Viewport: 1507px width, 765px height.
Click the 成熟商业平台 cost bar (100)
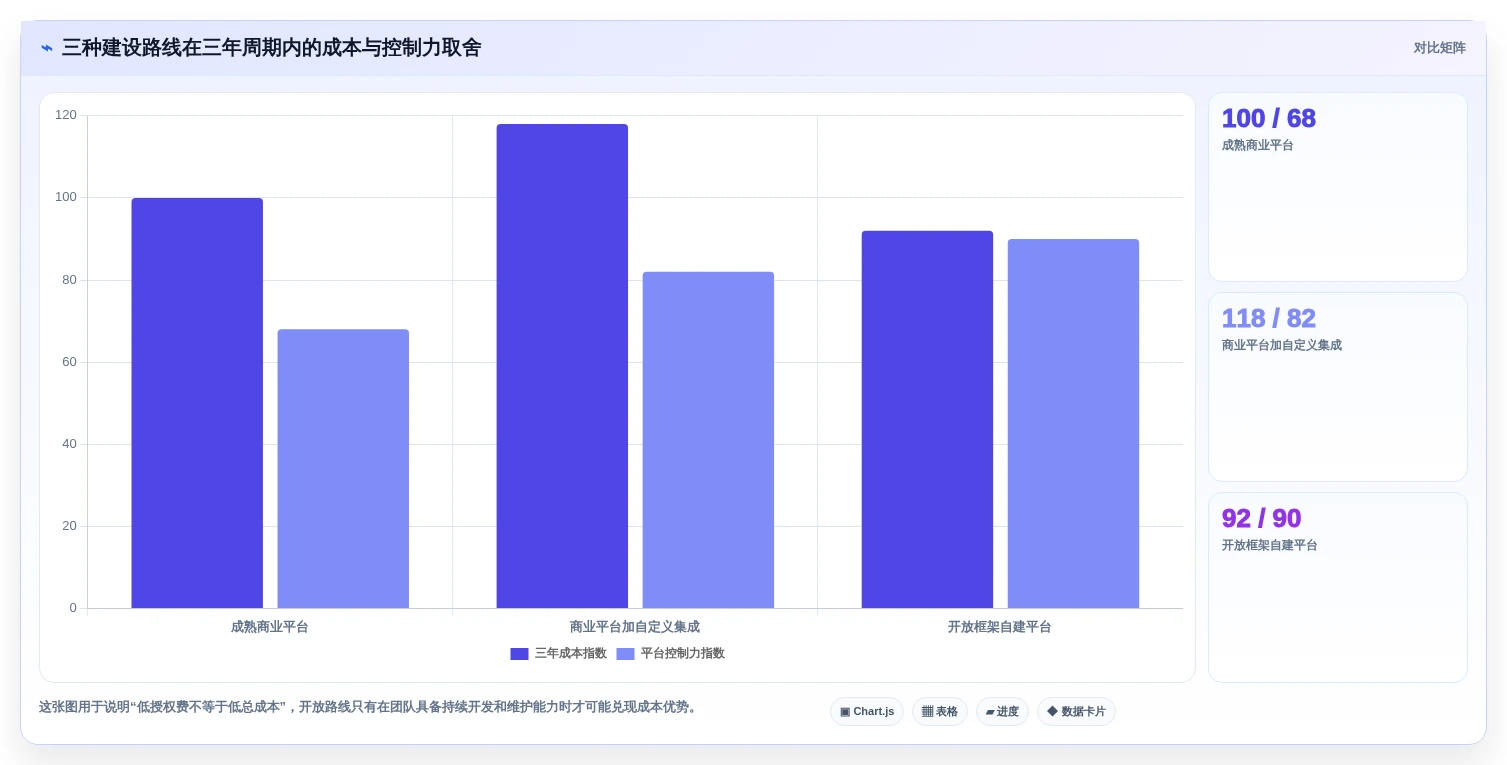point(197,403)
